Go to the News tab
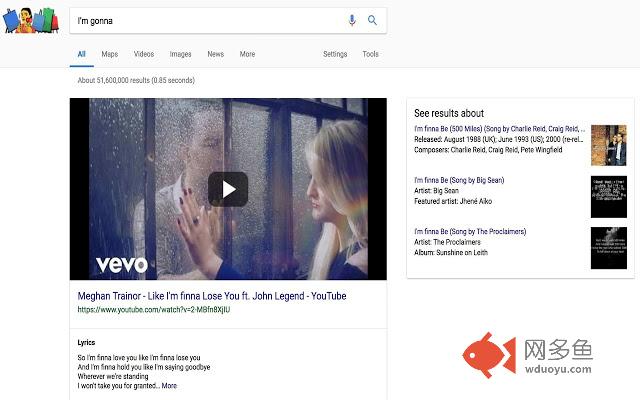Screen dimensions: 640x400 click(x=215, y=54)
